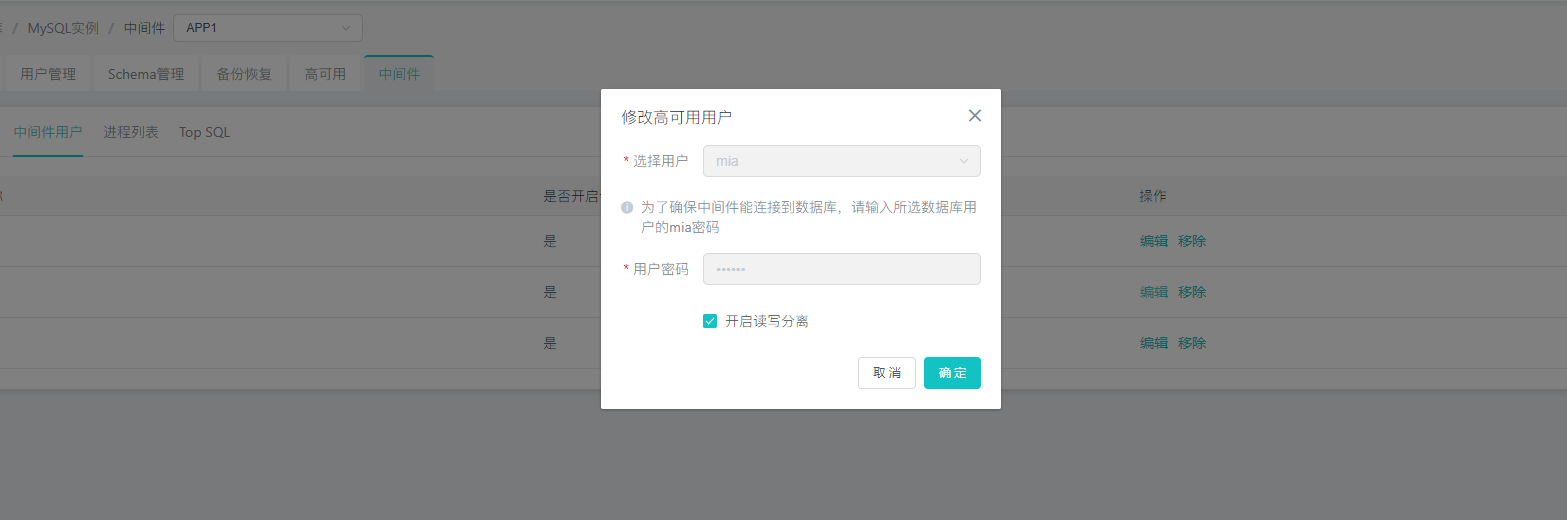Image resolution: width=1567 pixels, height=520 pixels.
Task: Close the 修改高可用用户 dialog
Action: pos(975,116)
